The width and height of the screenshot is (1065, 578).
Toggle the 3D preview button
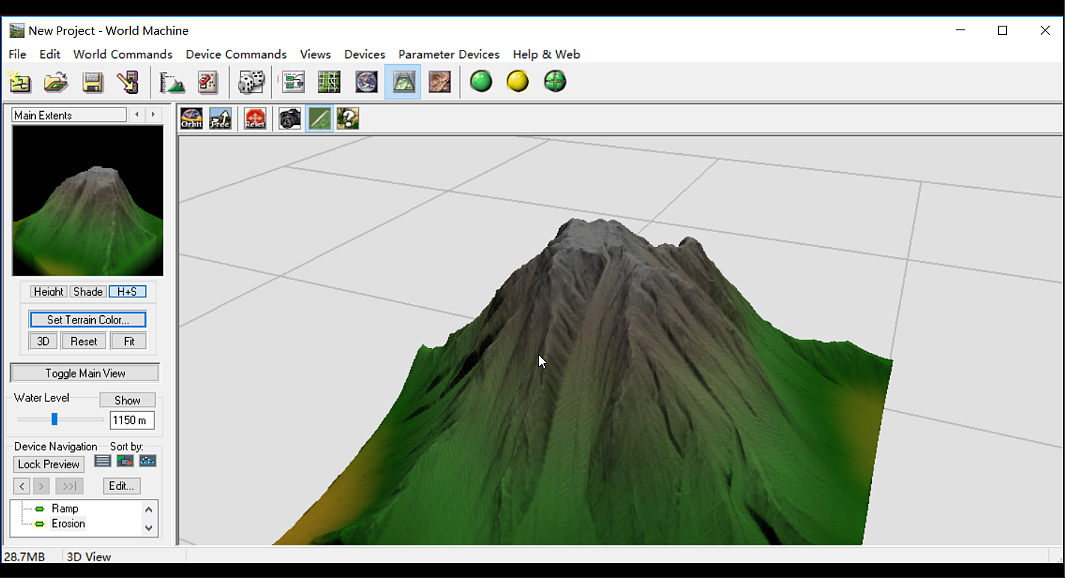click(x=43, y=341)
